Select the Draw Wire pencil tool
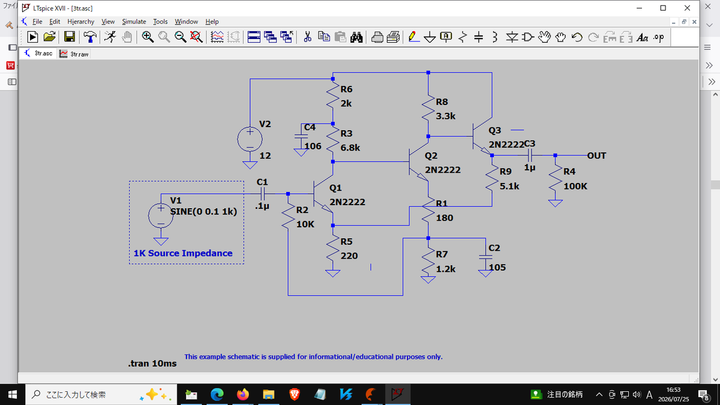 coord(413,37)
